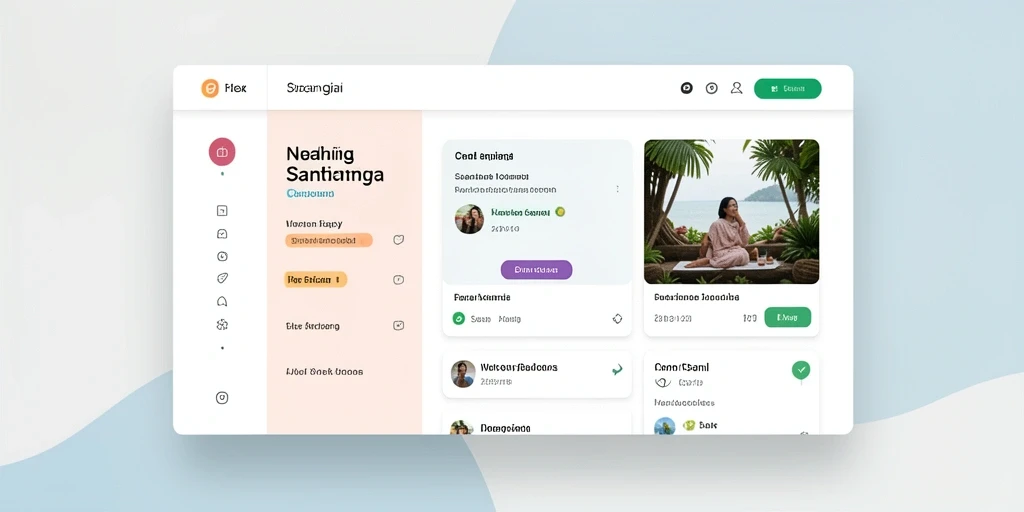Click the orange logo in the header

210,88
